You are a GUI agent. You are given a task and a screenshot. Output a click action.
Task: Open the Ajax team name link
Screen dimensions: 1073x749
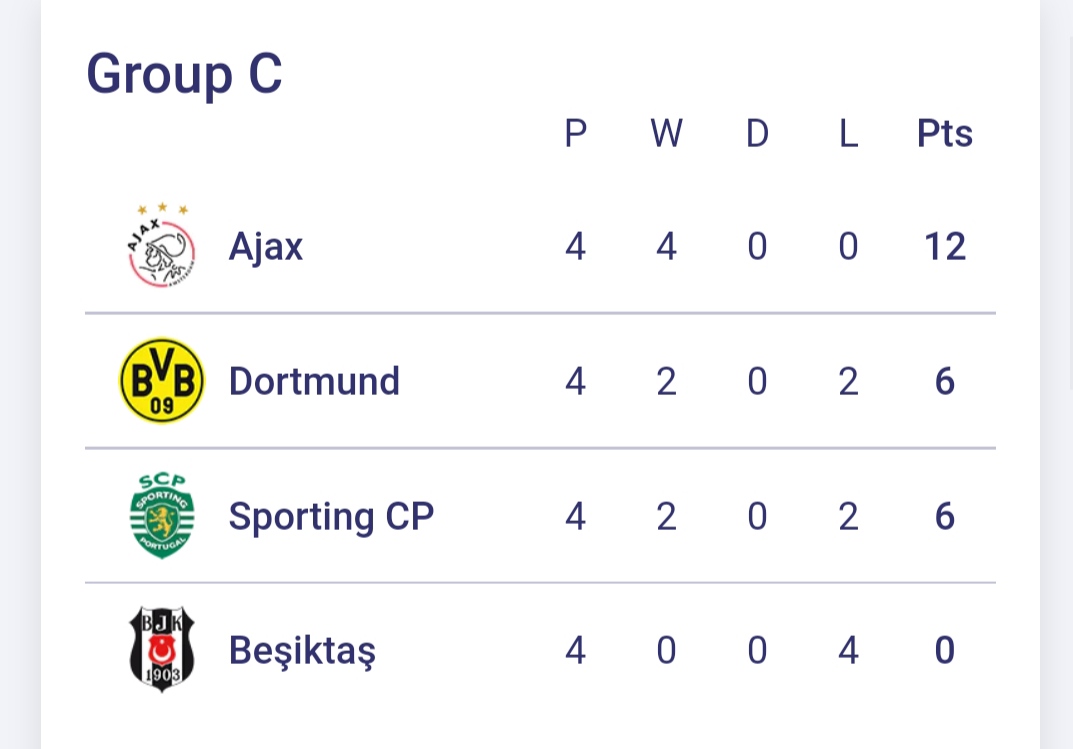pyautogui.click(x=265, y=246)
